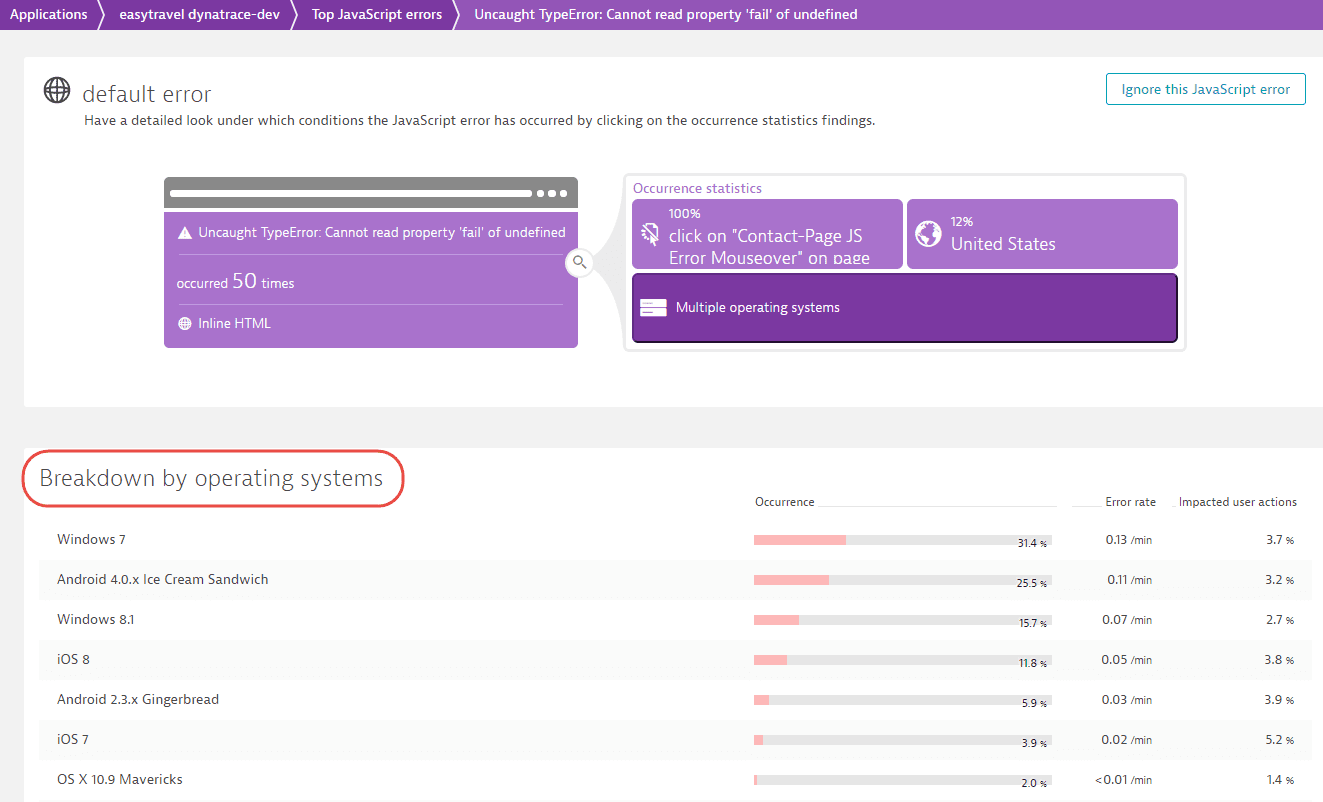Click the Android 2.3.x Gingerbread occurrence bar
The width and height of the screenshot is (1323, 802).
coord(902,700)
